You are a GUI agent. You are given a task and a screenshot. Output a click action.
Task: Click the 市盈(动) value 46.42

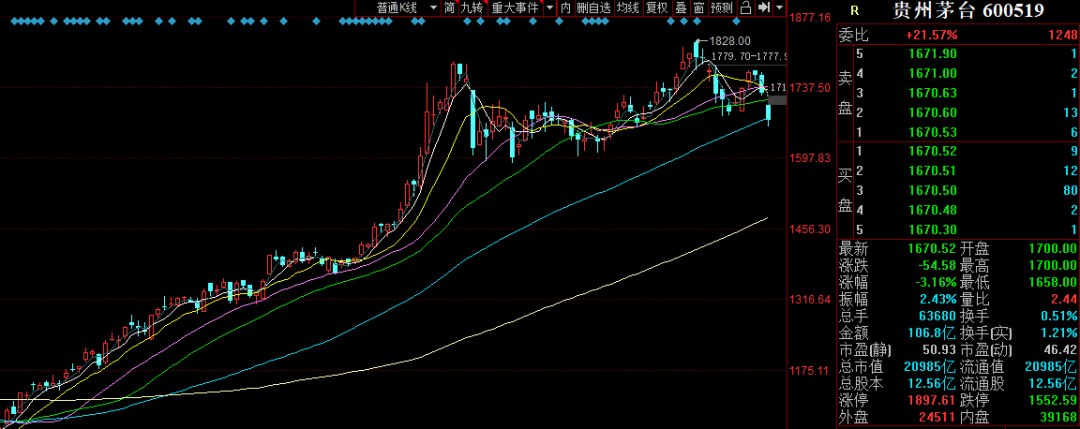1060,350
